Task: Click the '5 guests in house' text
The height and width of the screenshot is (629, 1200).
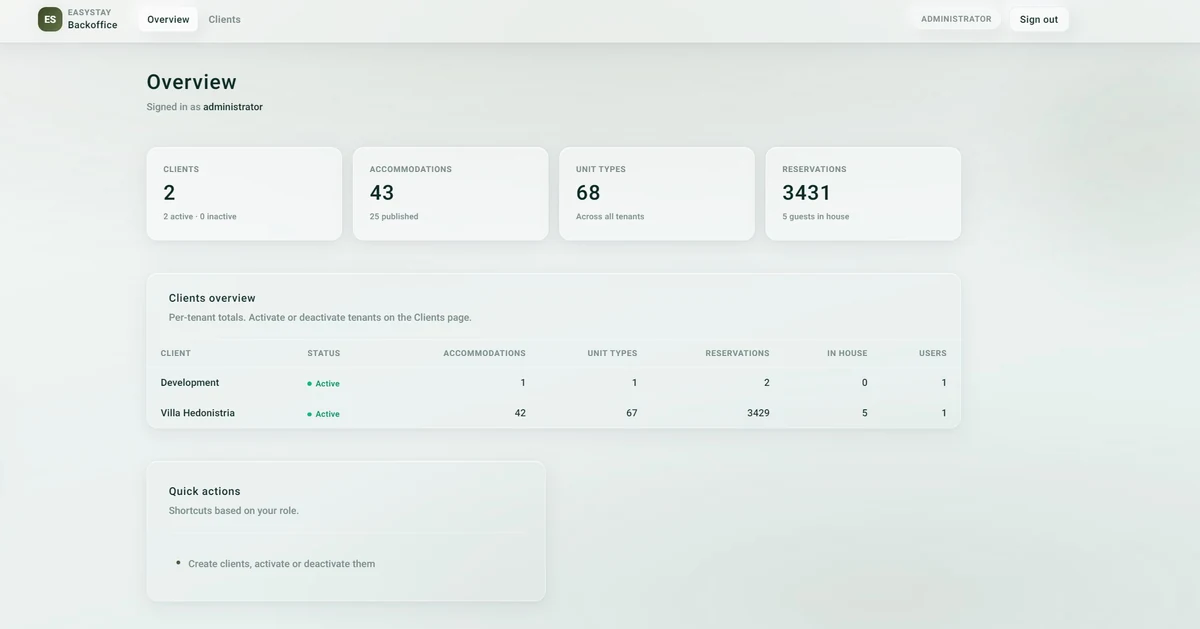Action: click(816, 217)
